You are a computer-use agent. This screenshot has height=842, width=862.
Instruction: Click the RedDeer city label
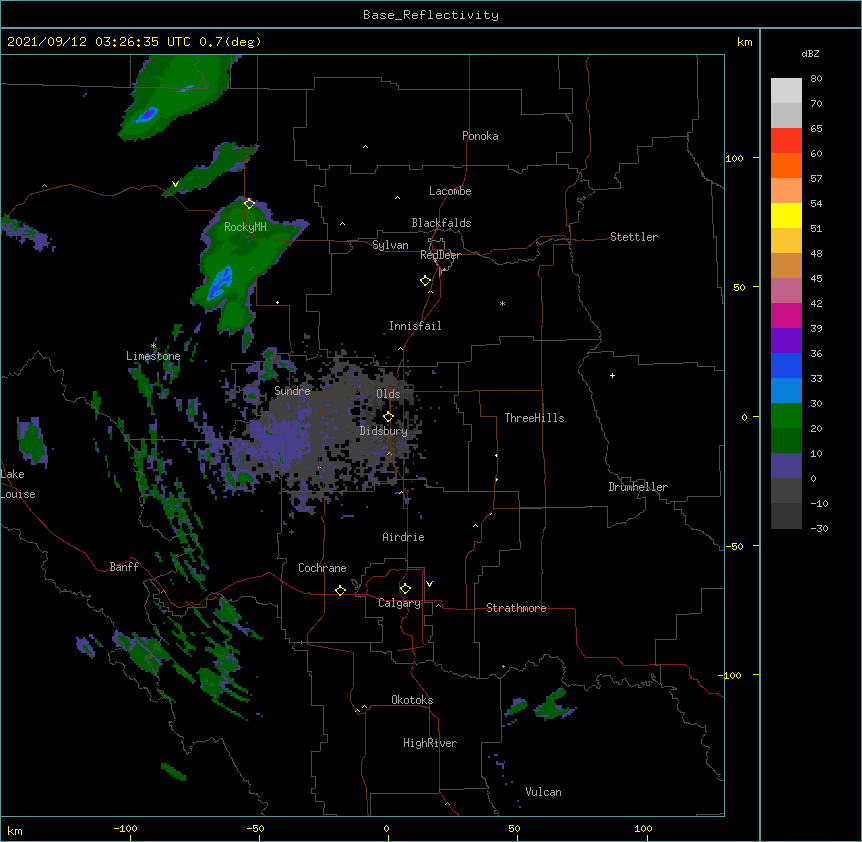[x=440, y=255]
